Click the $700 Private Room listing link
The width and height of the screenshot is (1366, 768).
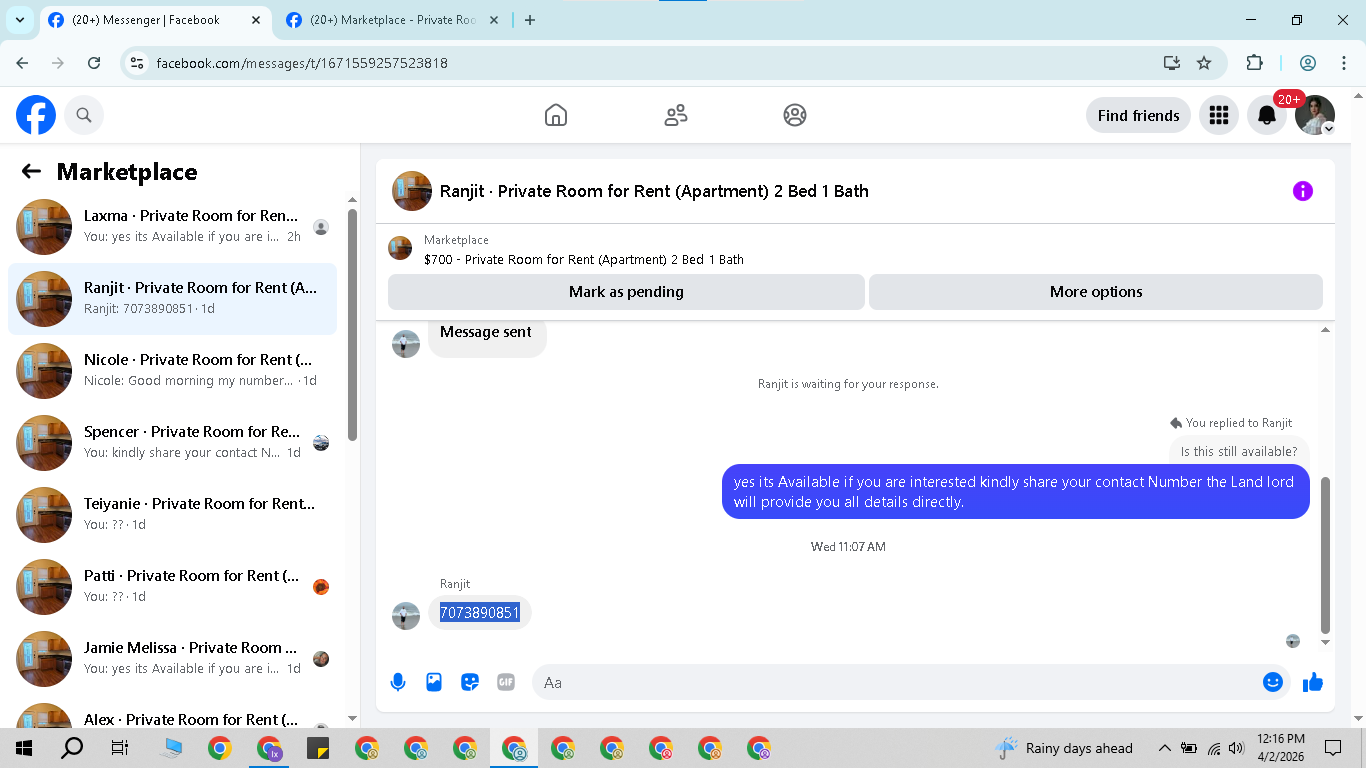tap(584, 259)
